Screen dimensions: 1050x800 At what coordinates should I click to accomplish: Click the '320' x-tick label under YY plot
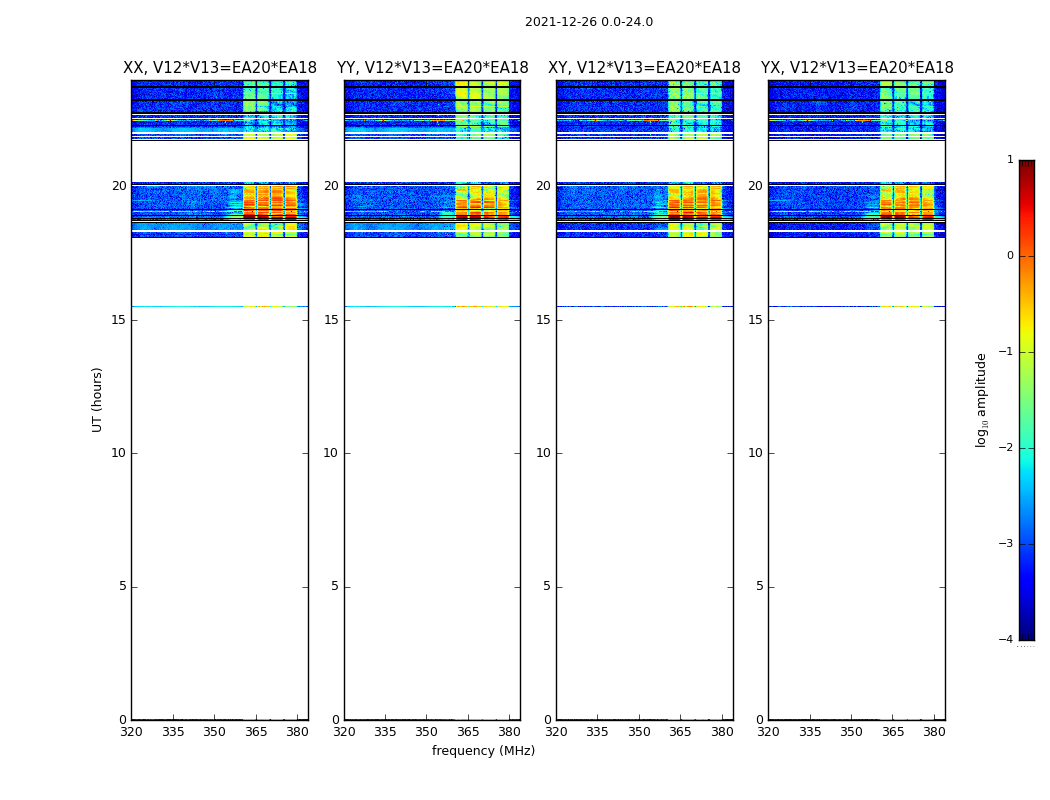[344, 731]
